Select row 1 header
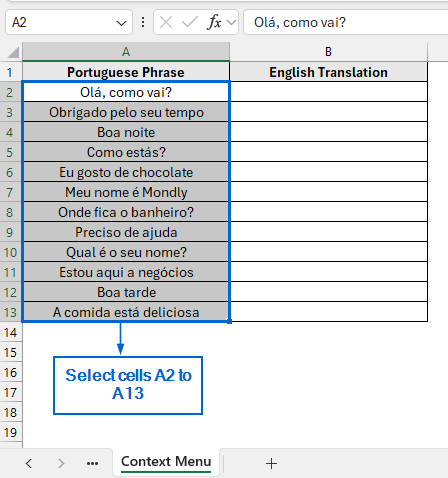Viewport: 448px width, 478px height. (x=11, y=72)
